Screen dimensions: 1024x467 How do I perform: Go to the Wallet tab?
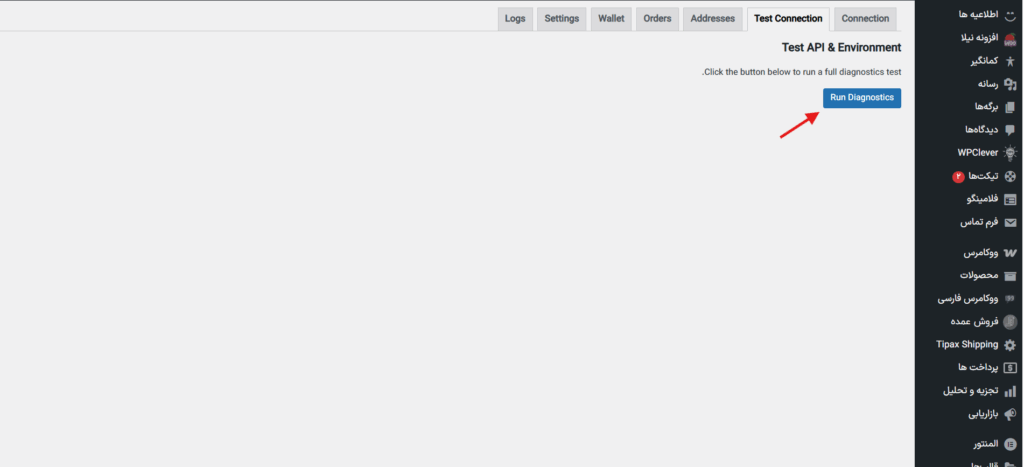pos(611,19)
